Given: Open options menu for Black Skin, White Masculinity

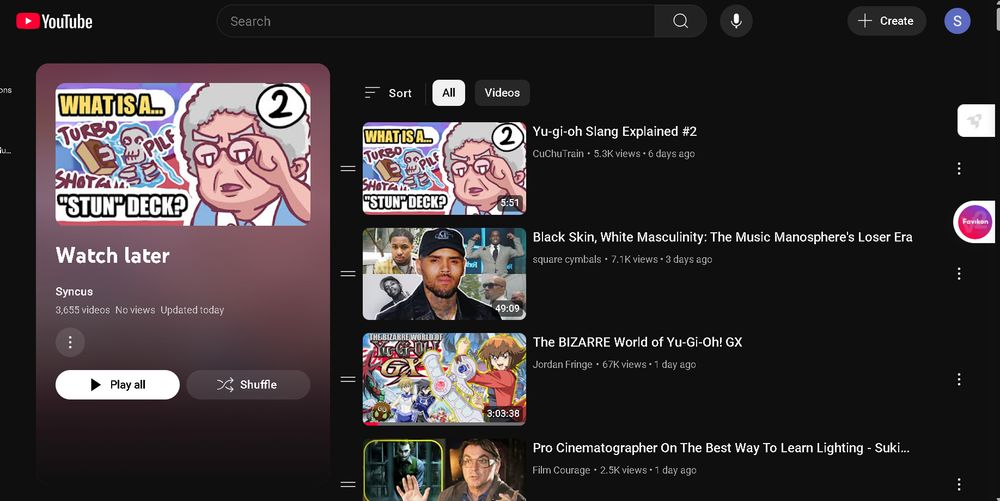Looking at the screenshot, I should pos(959,274).
